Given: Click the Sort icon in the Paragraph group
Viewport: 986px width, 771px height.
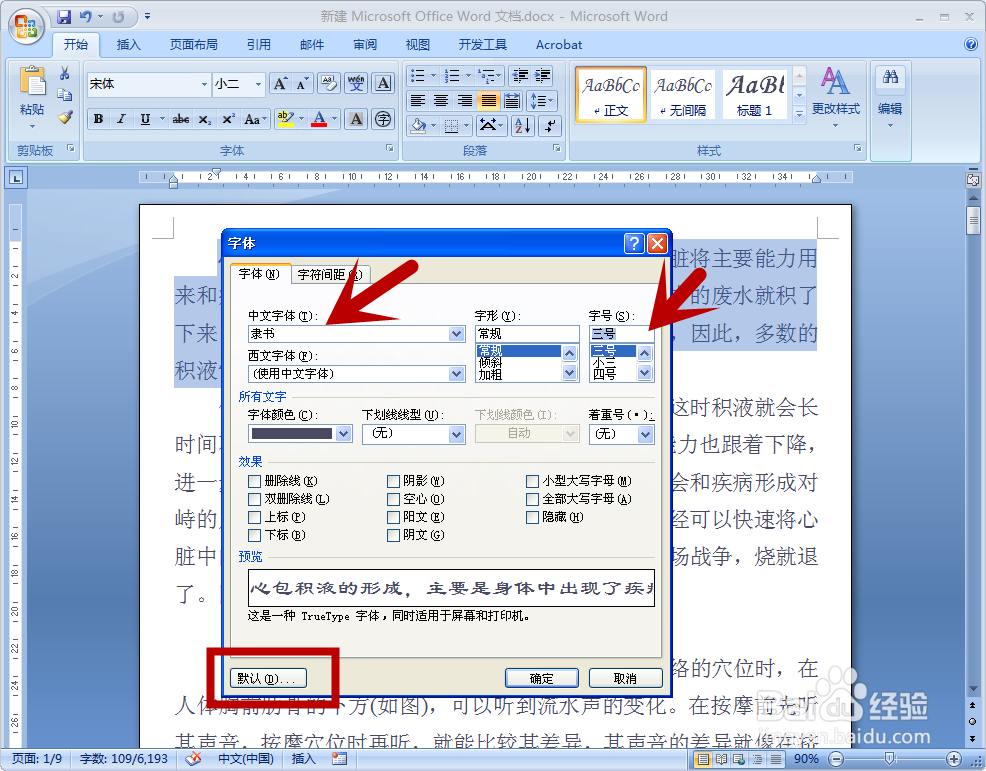Looking at the screenshot, I should pos(521,125).
